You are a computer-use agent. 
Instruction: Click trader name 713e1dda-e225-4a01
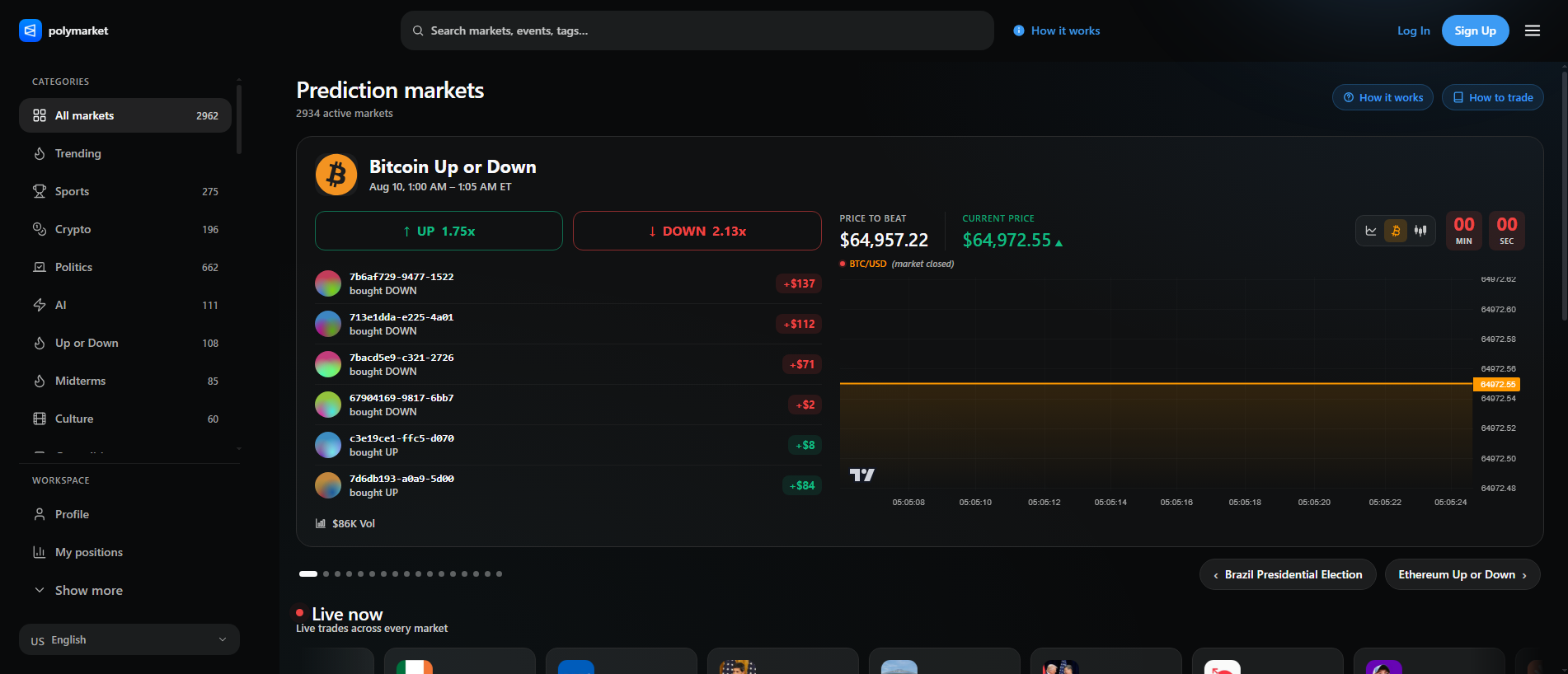coord(401,317)
